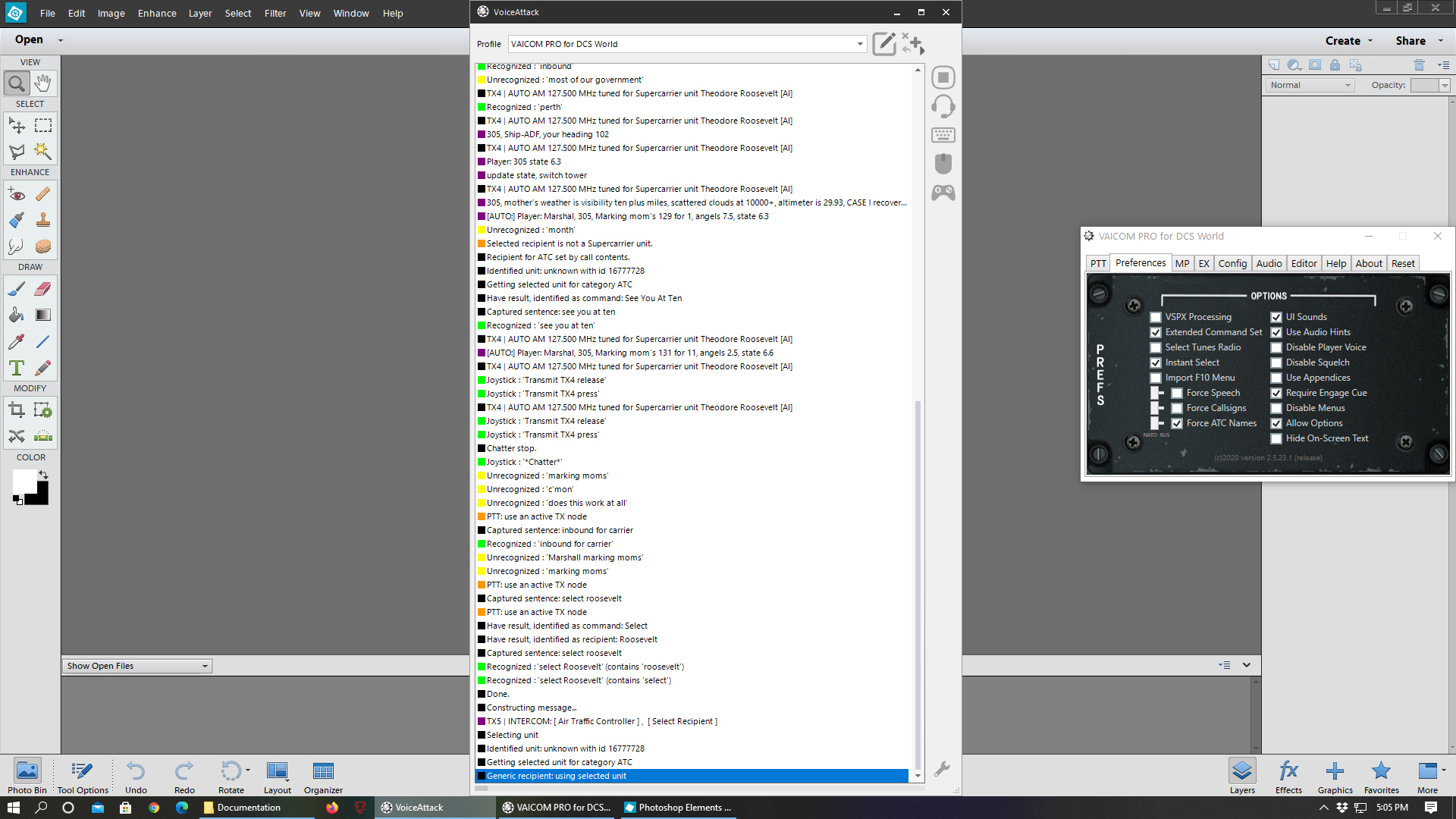Toggle VoiceAttack joystick gamepad icon
The image size is (1456, 819).
click(x=943, y=193)
